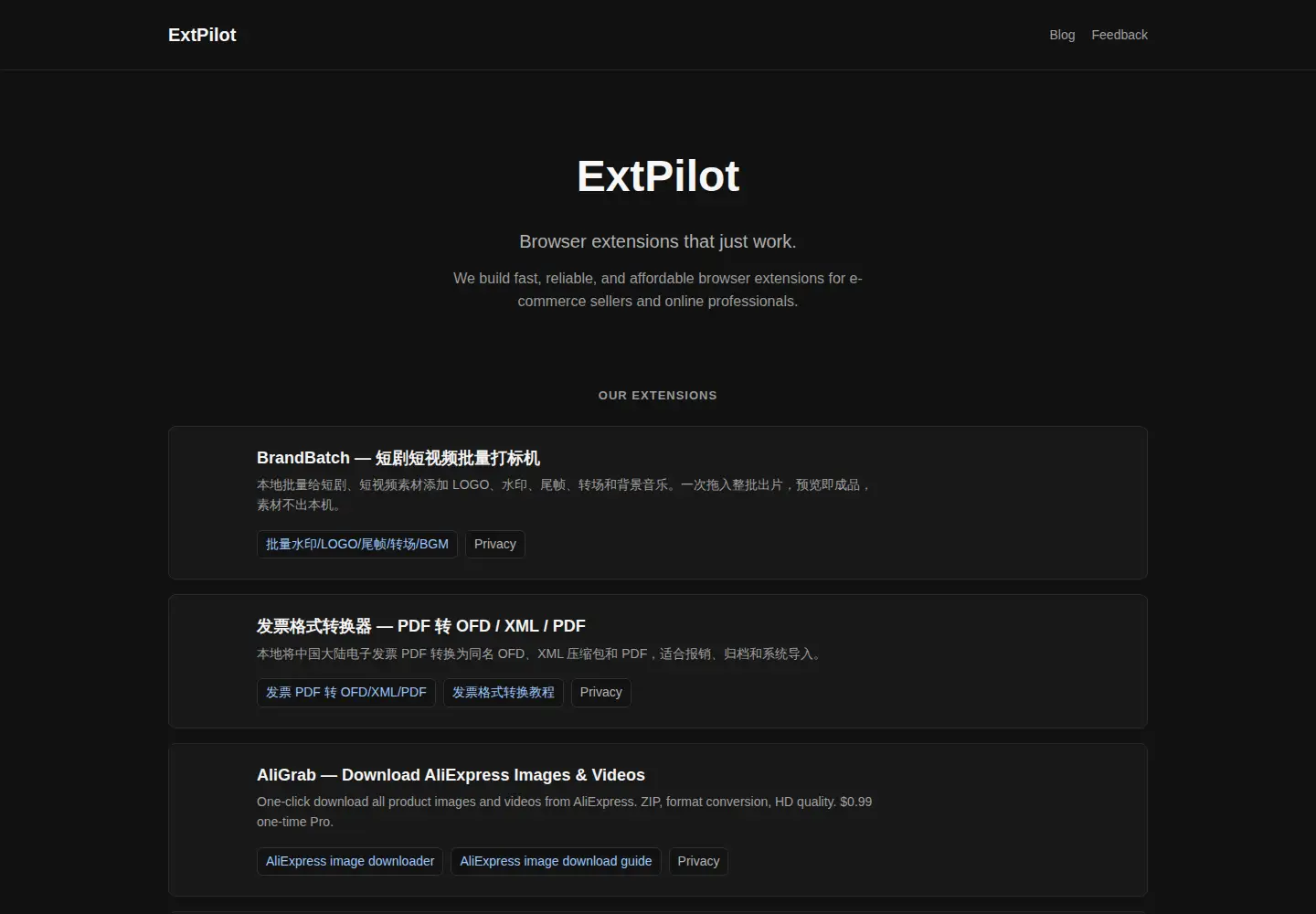Open the 发票格式转换器 PDF 转 OFD title
Image resolution: width=1316 pixels, height=914 pixels.
[421, 626]
